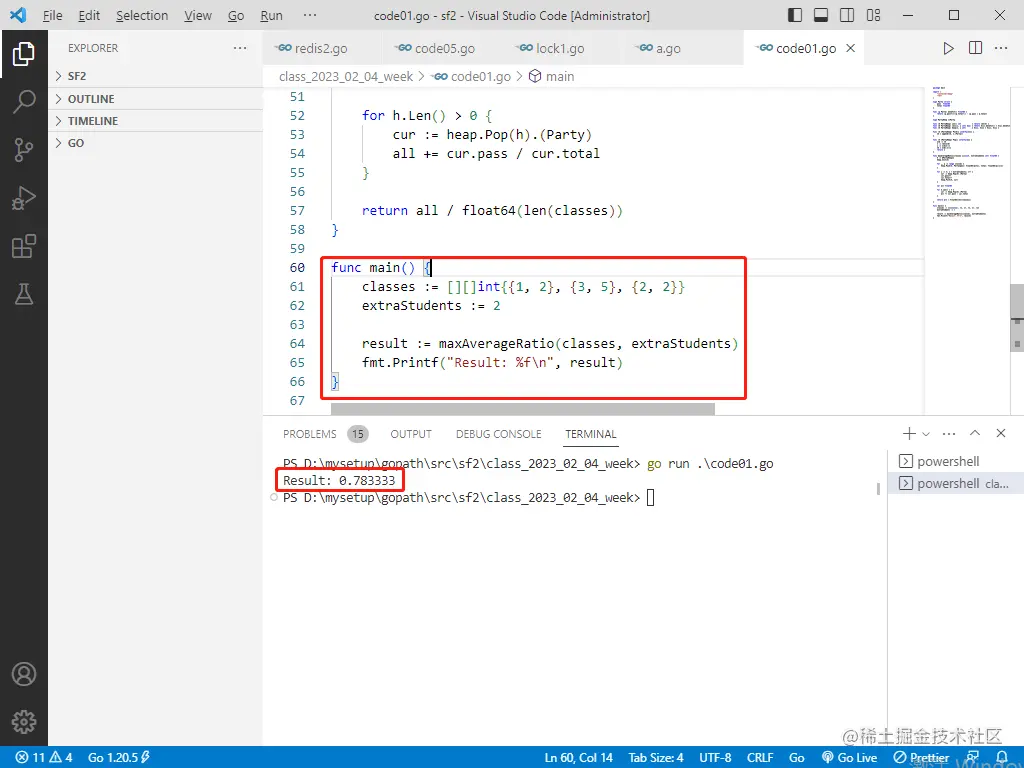Open the File menu
The height and width of the screenshot is (768, 1024).
pos(52,15)
